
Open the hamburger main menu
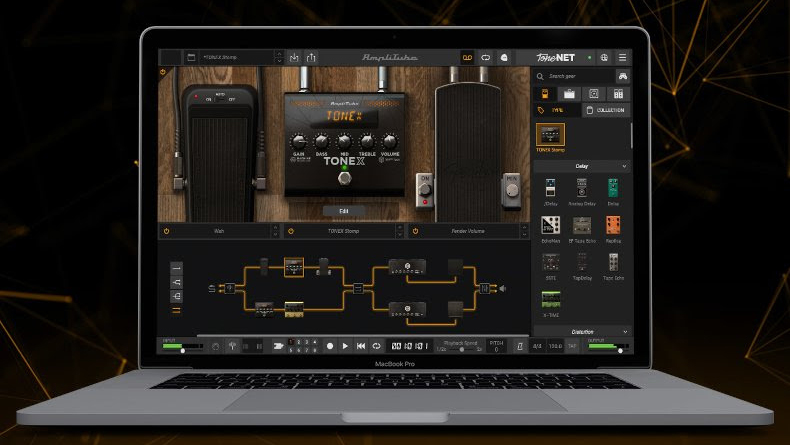pyautogui.click(x=623, y=57)
